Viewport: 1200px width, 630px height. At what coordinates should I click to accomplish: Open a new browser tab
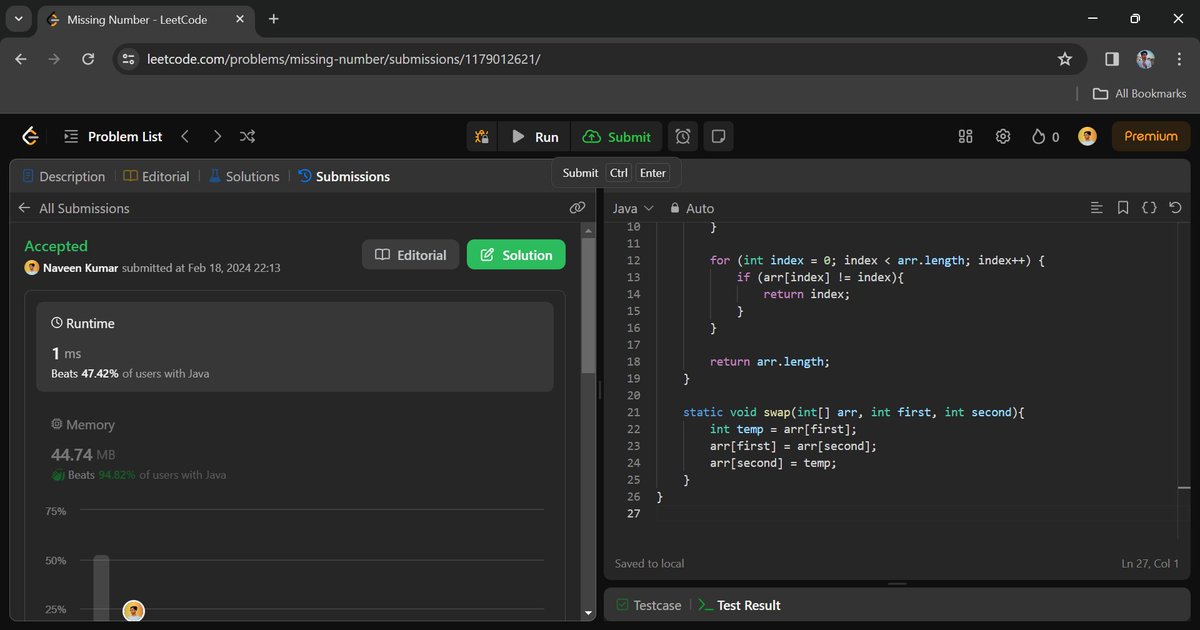[x=274, y=19]
